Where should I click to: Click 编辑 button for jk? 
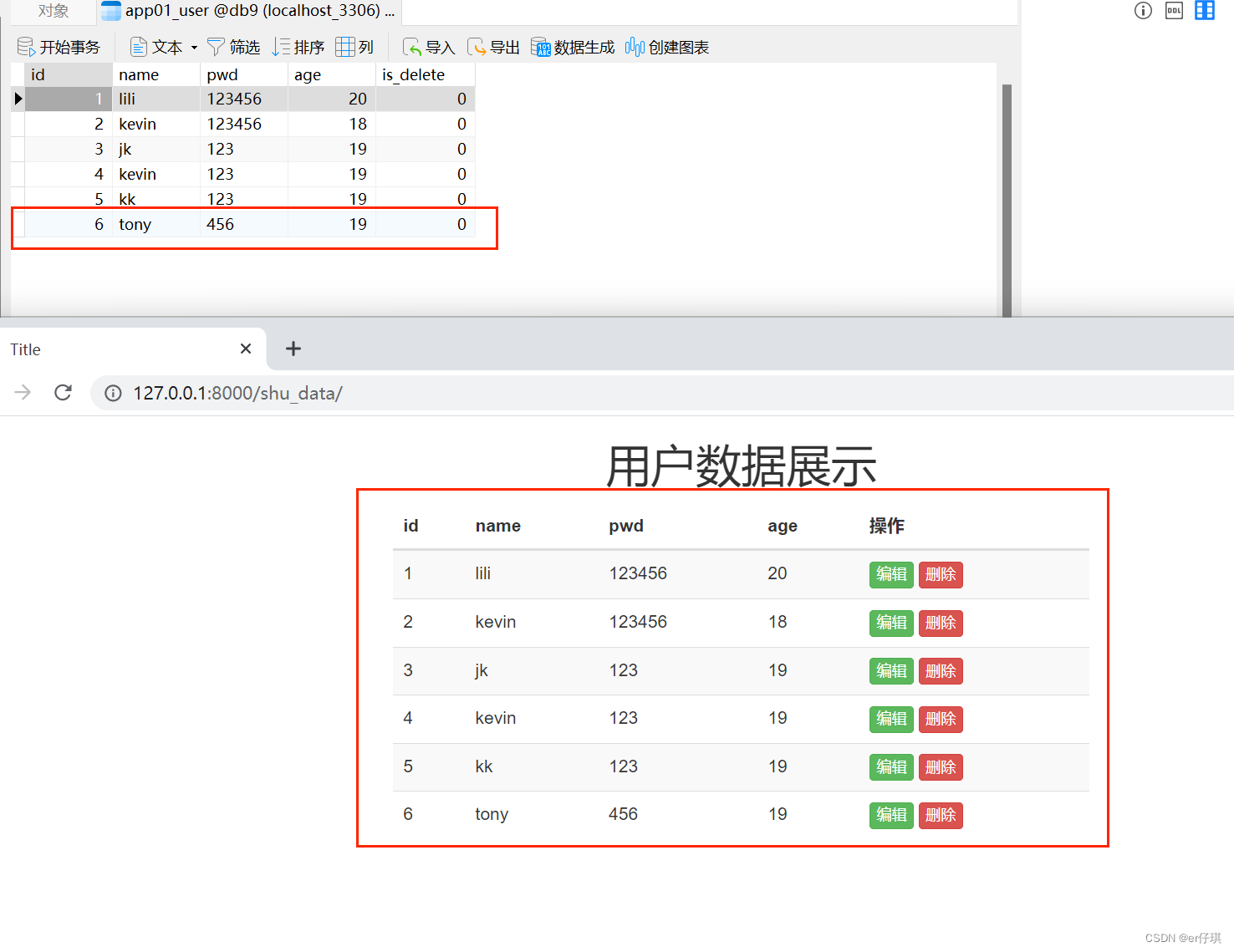click(891, 671)
